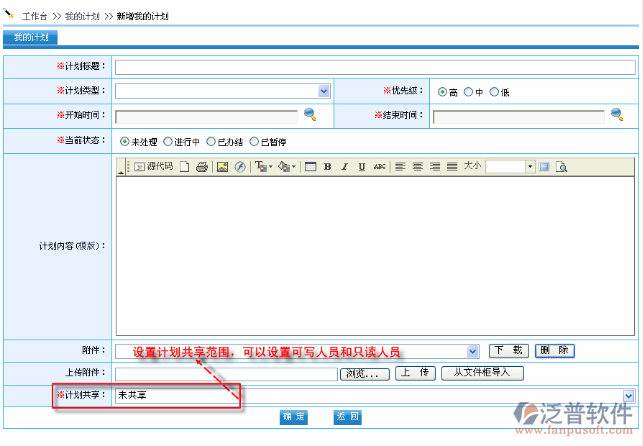Screen dimensions: 643x446
Task: Go to 工作台 in breadcrumb
Action: 34,16
